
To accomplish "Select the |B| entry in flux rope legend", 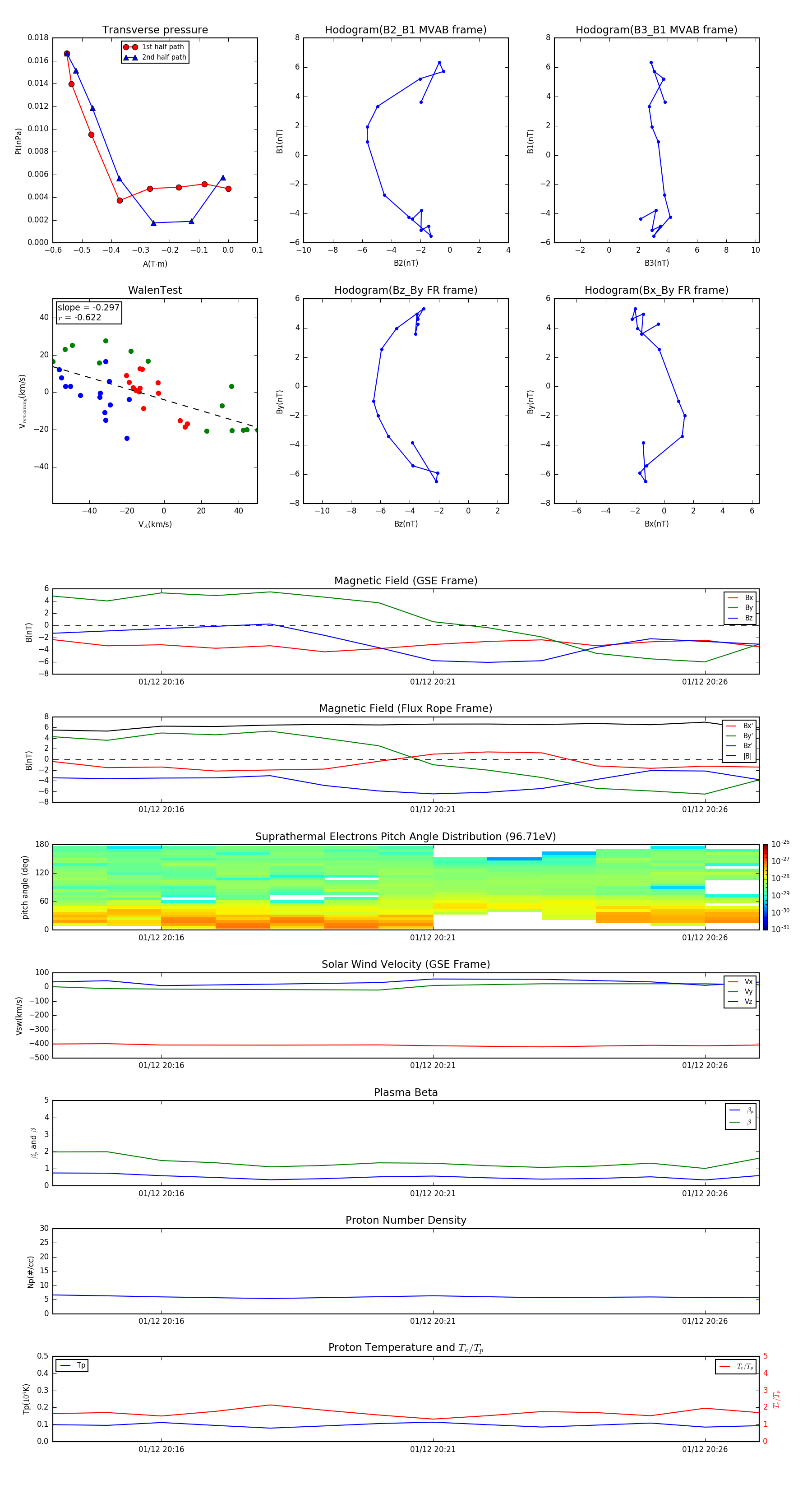I will tap(740, 756).
